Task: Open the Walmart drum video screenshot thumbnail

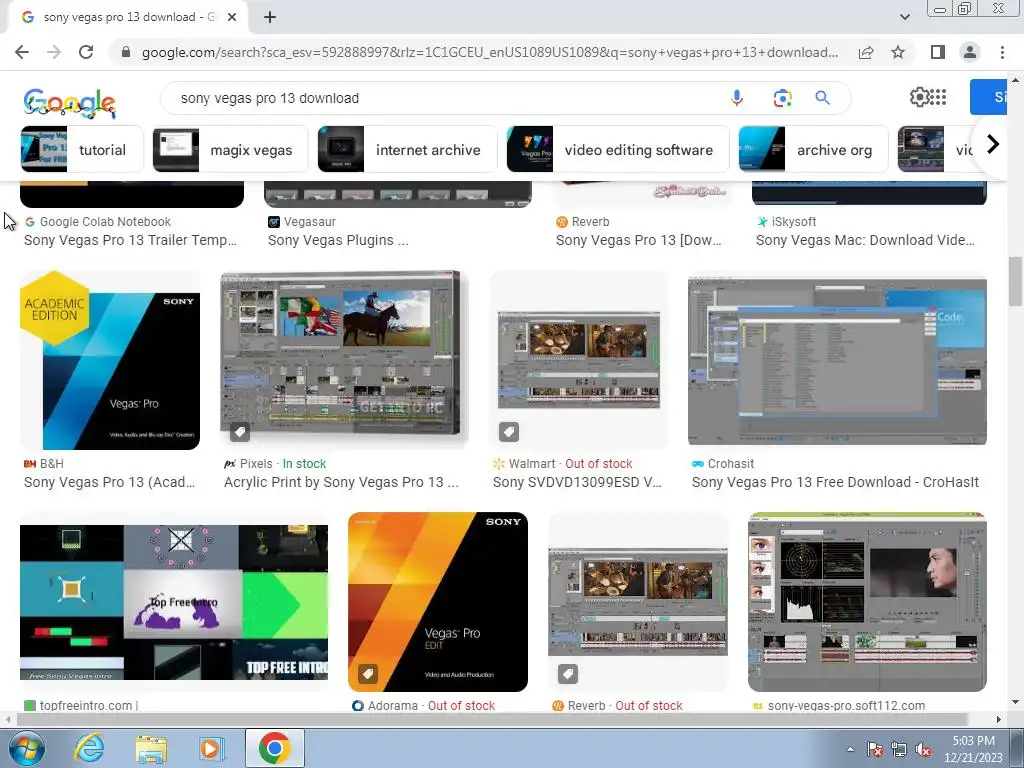Action: tap(579, 360)
